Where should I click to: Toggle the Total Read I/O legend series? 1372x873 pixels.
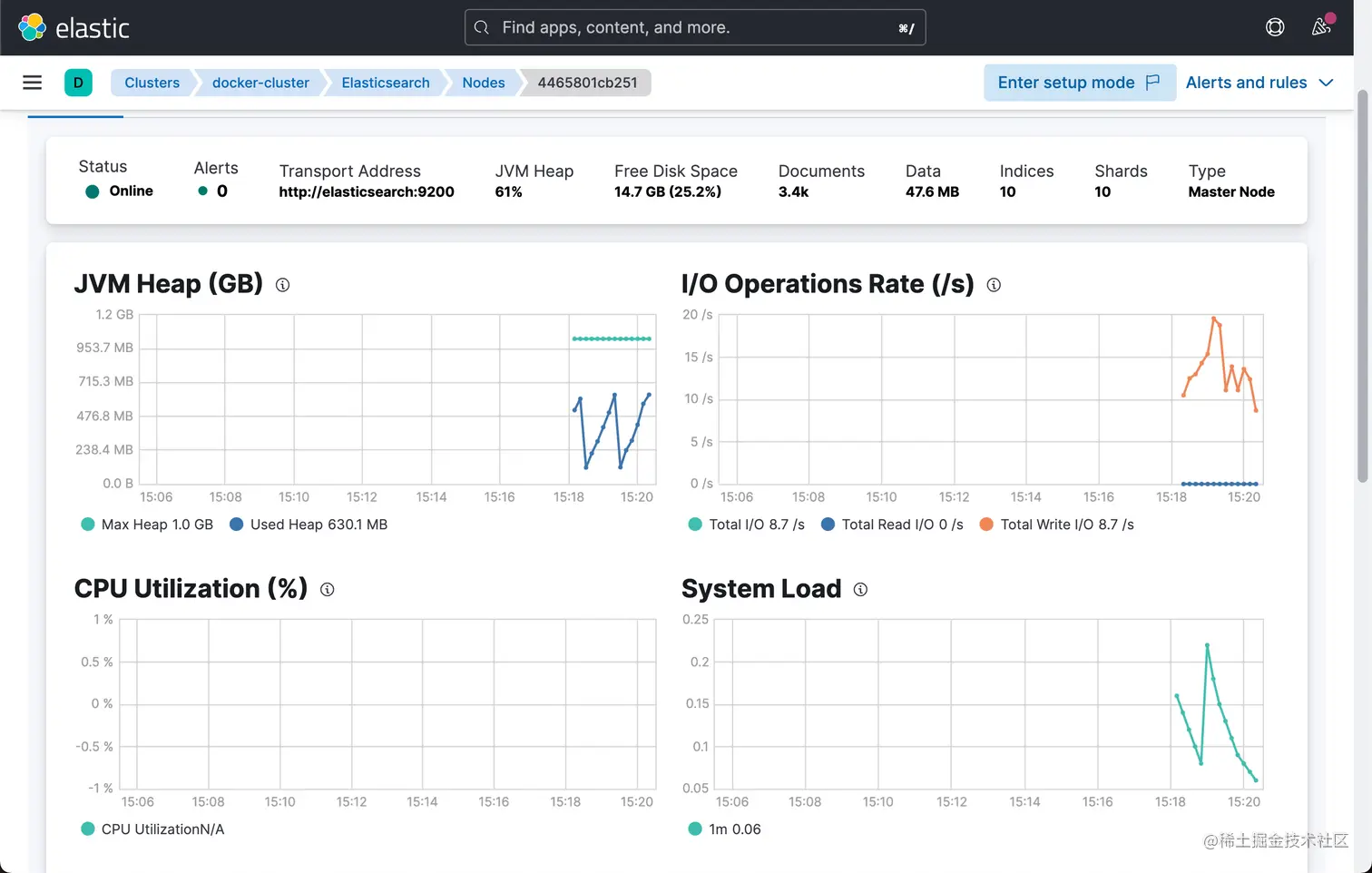pyautogui.click(x=892, y=525)
